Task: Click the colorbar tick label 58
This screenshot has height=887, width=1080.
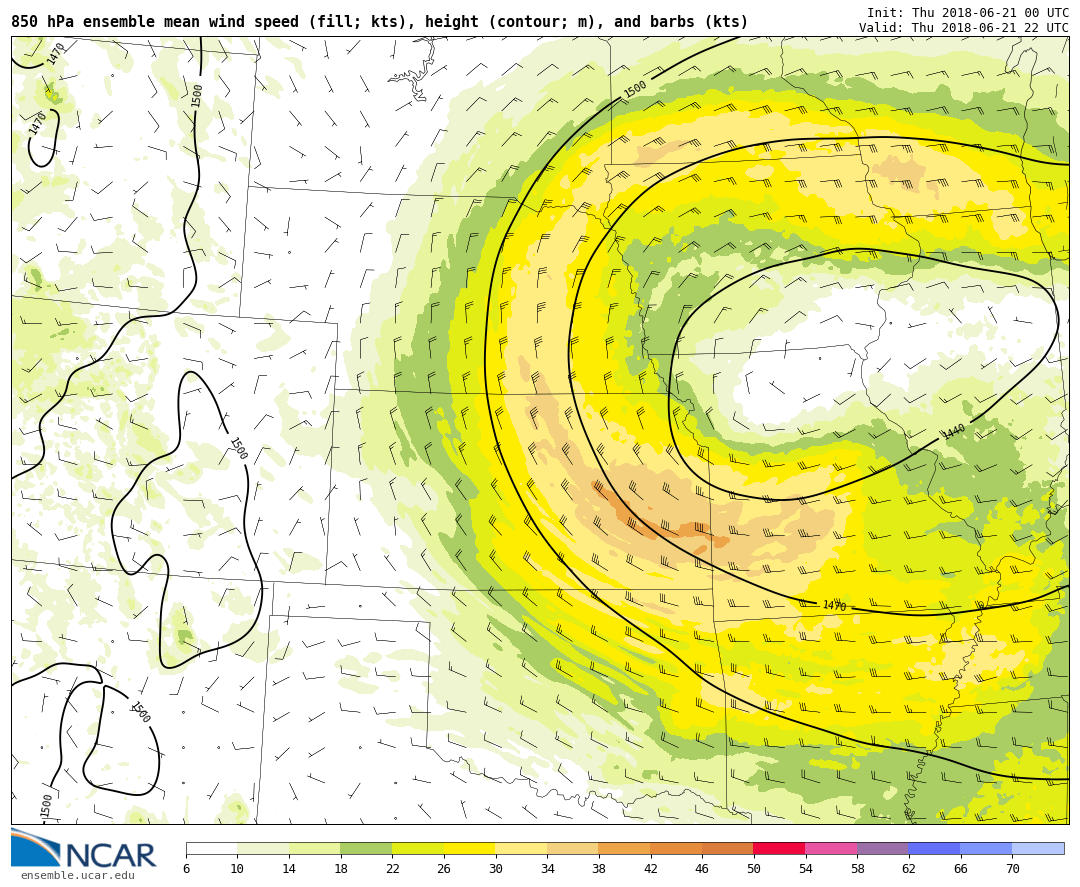Action: point(858,868)
